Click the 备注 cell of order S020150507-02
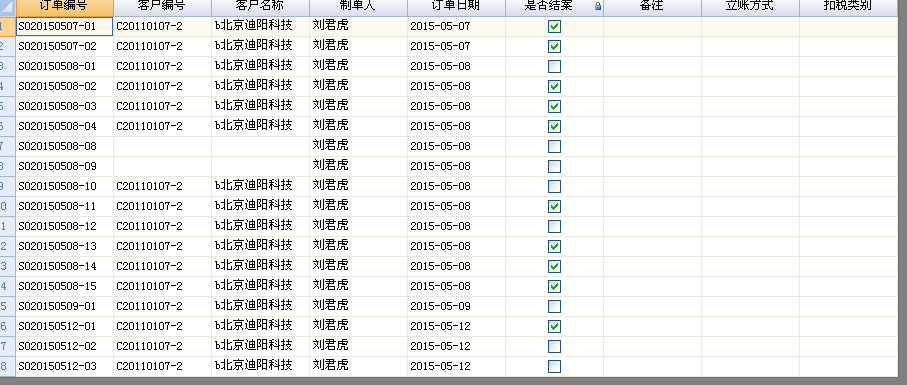The width and height of the screenshot is (907, 385). click(x=652, y=46)
